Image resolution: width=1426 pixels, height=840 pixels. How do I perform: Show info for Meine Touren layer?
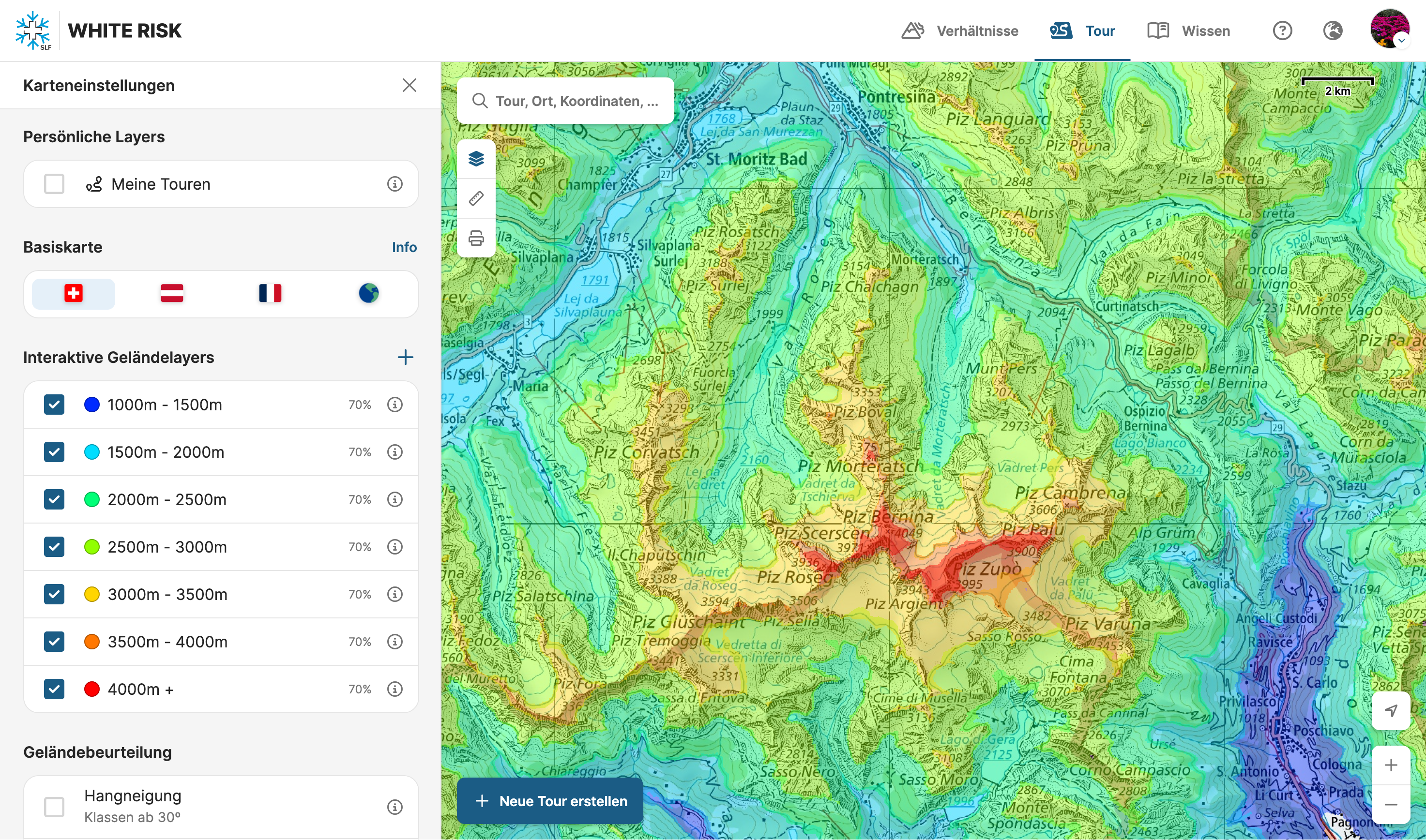pyautogui.click(x=394, y=184)
